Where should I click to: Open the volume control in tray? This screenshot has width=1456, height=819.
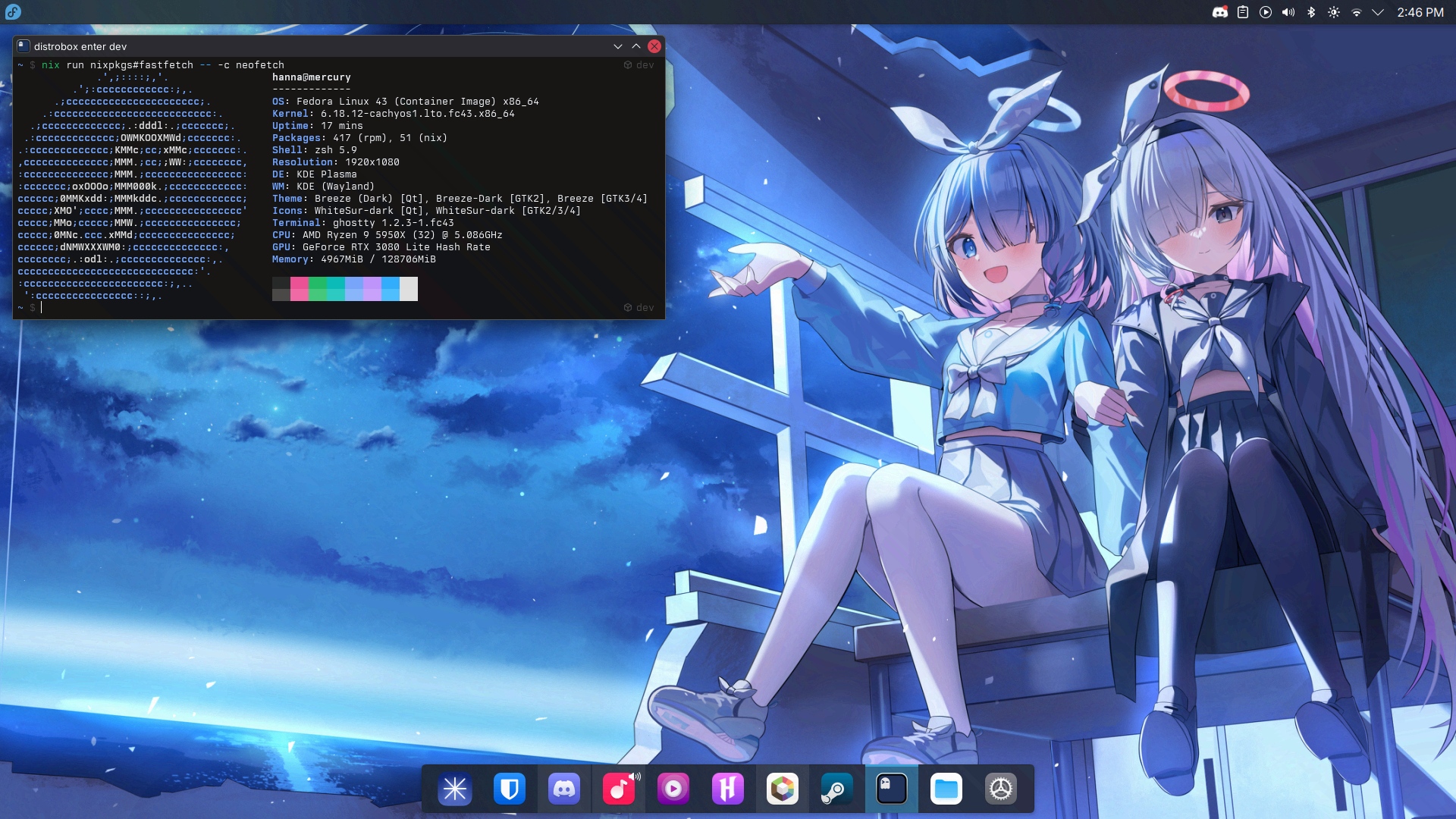tap(1288, 12)
